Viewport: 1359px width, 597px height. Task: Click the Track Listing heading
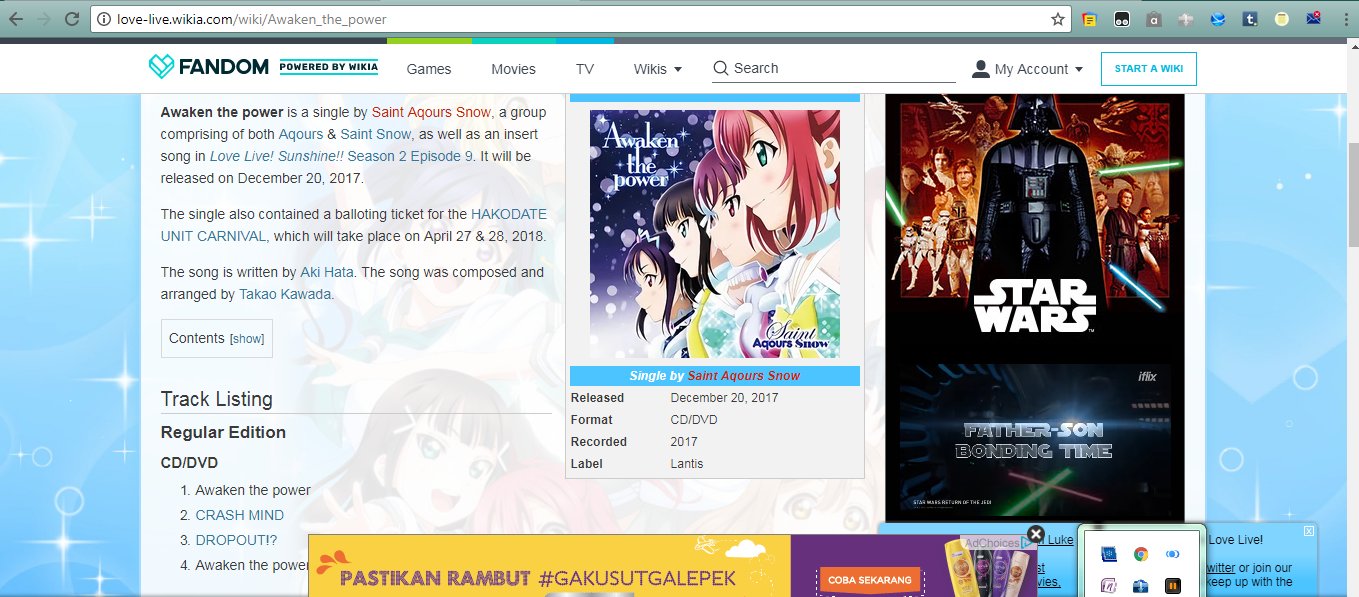(217, 399)
